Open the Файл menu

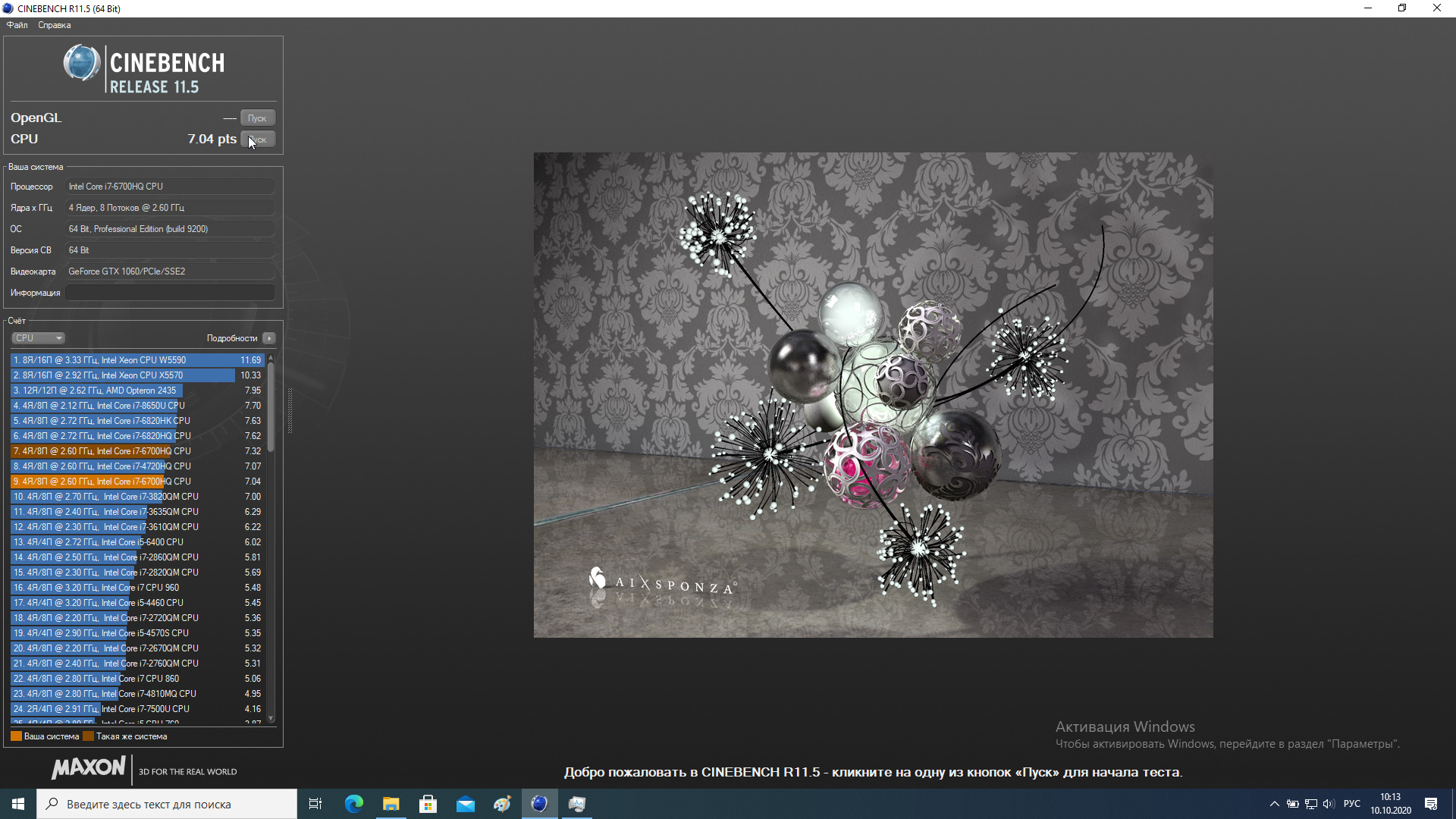point(17,25)
